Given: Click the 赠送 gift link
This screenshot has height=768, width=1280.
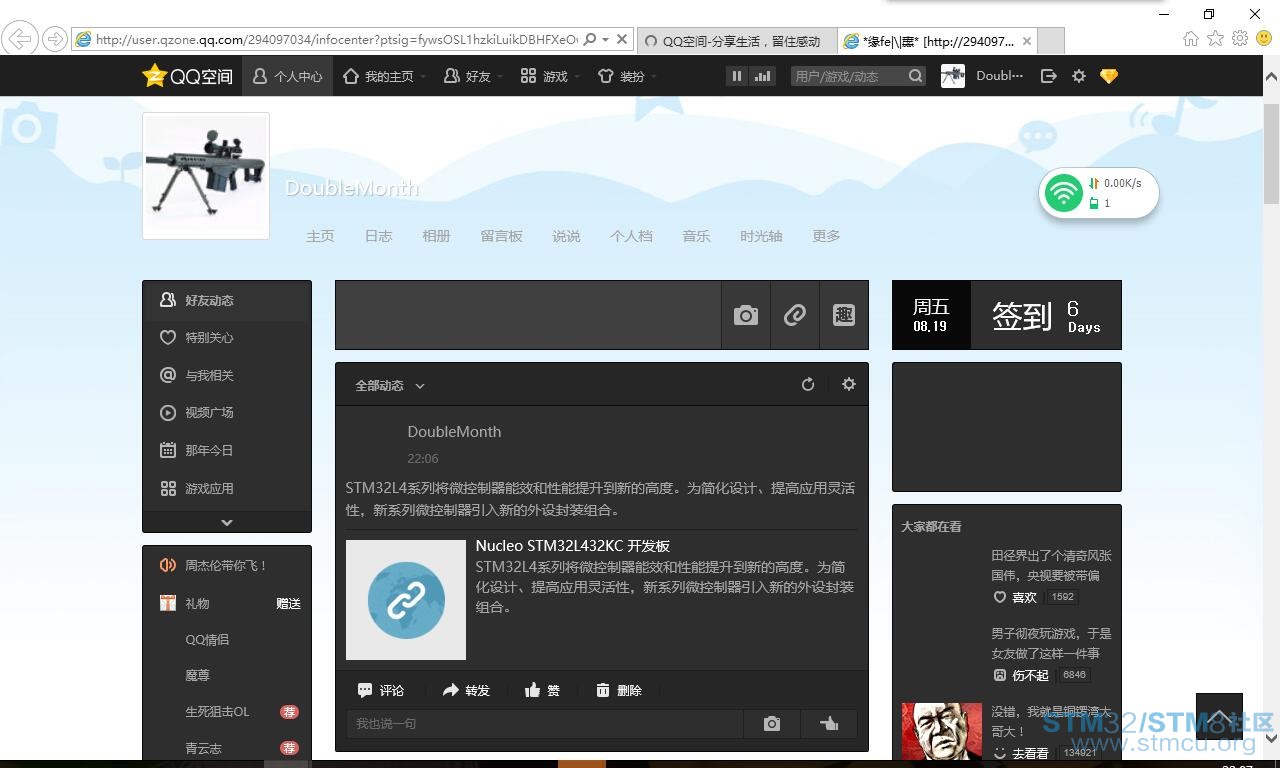Looking at the screenshot, I should [x=288, y=603].
